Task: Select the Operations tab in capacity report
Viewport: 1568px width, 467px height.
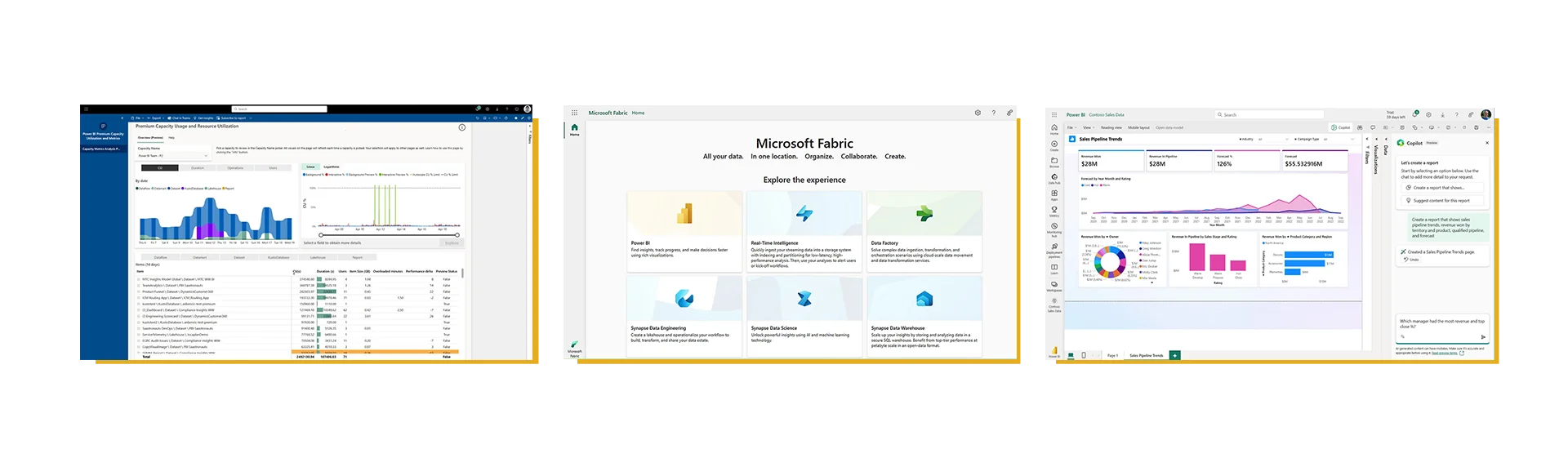Action: 235,168
